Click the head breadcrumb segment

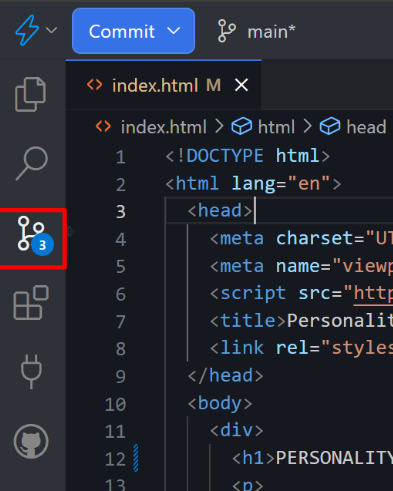click(x=366, y=127)
